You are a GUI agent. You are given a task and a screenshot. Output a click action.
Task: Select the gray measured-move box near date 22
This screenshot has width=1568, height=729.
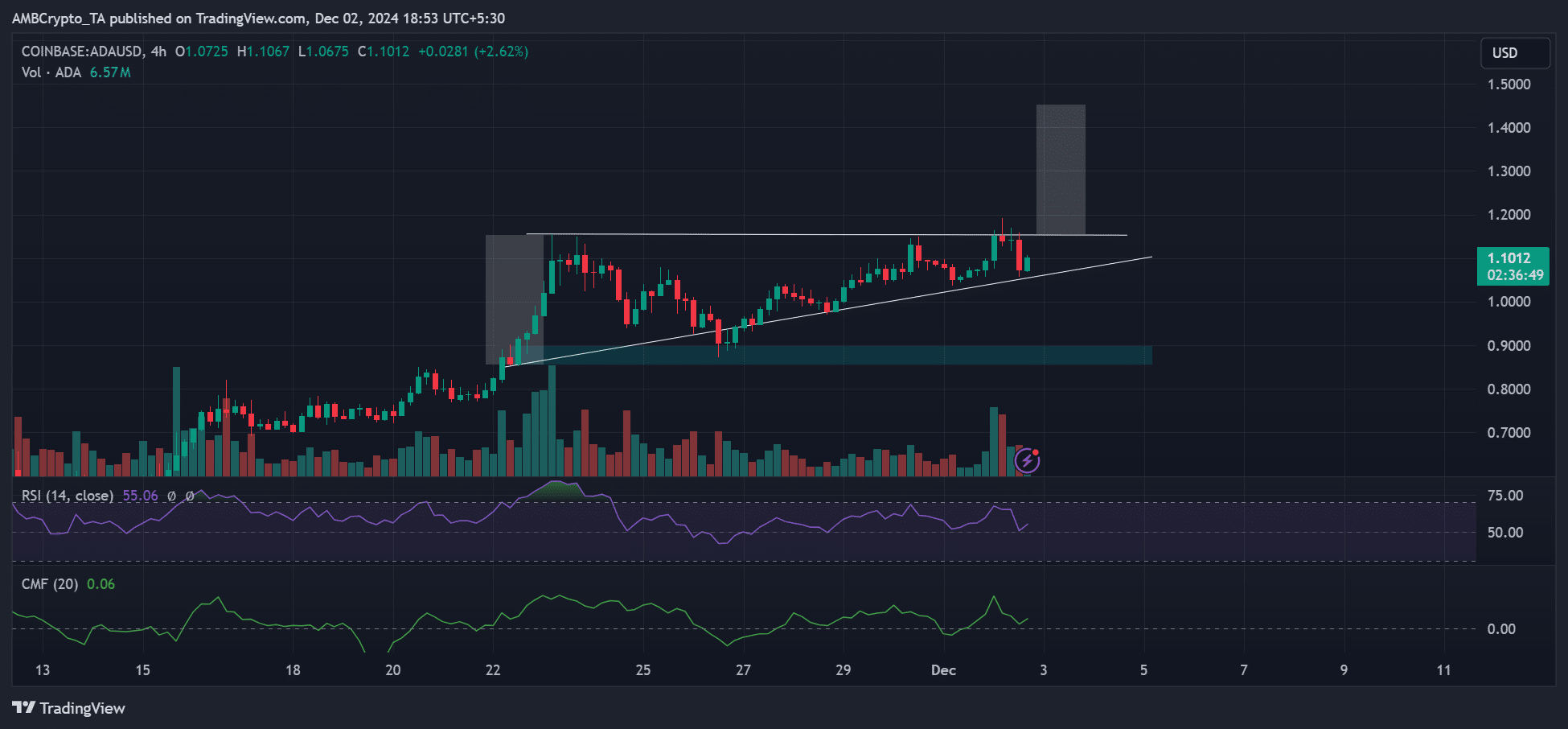515,299
